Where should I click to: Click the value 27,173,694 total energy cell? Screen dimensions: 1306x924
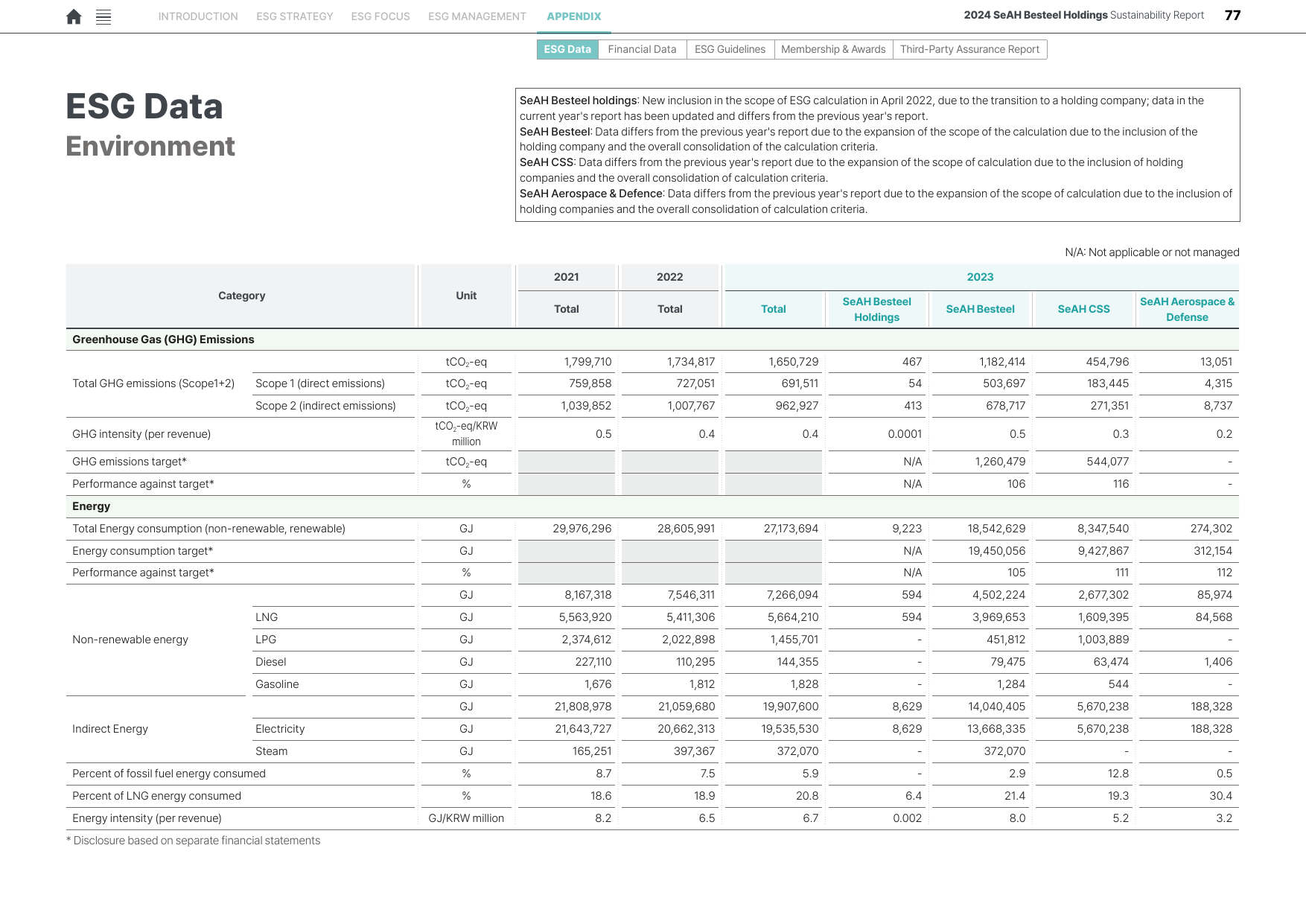pos(791,529)
